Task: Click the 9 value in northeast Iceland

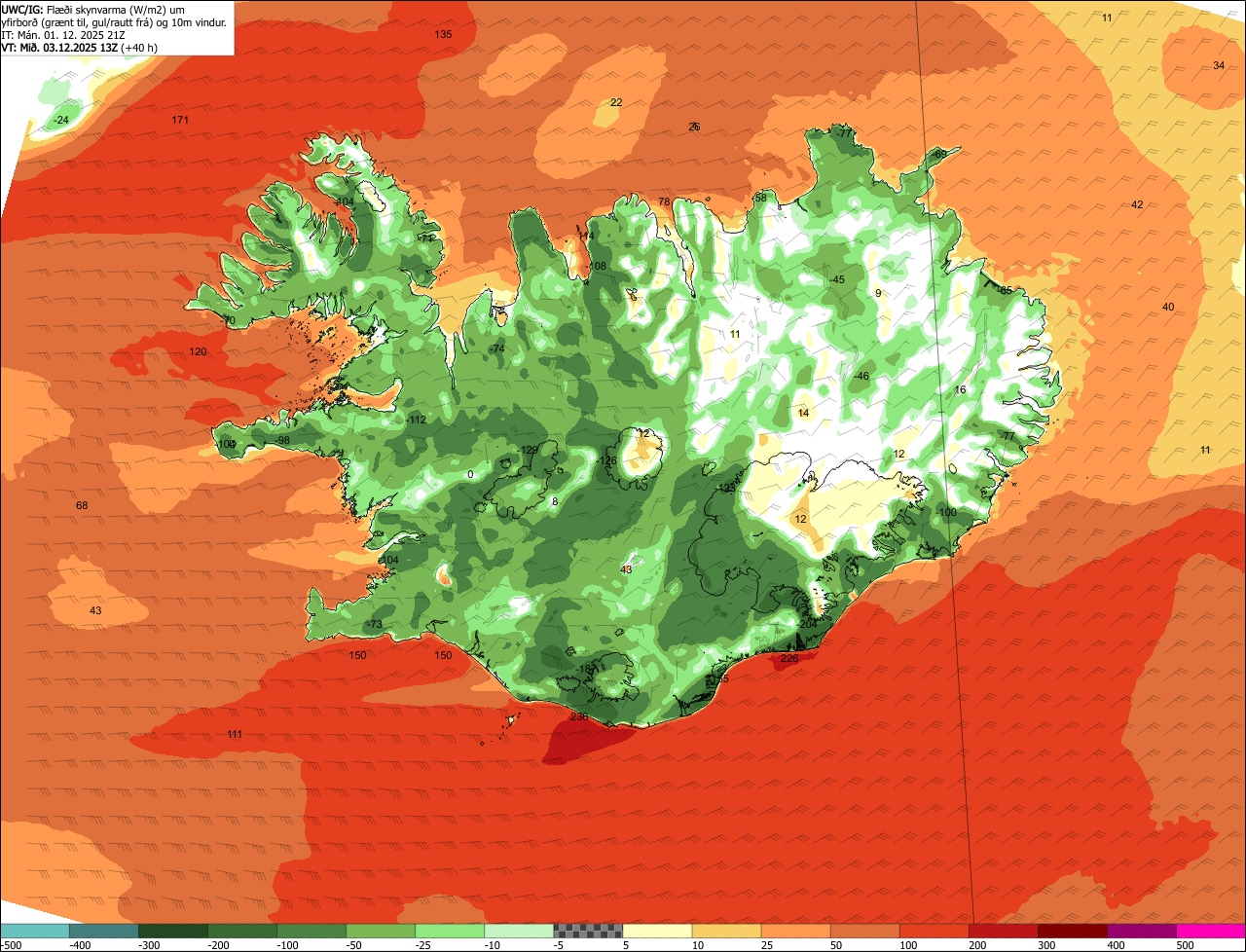Action: 877,293
